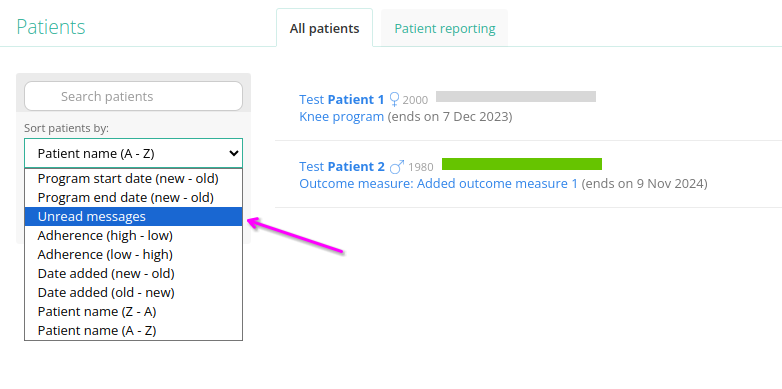Open the Sort patients by dropdown arrow
782x389 pixels.
click(x=233, y=154)
